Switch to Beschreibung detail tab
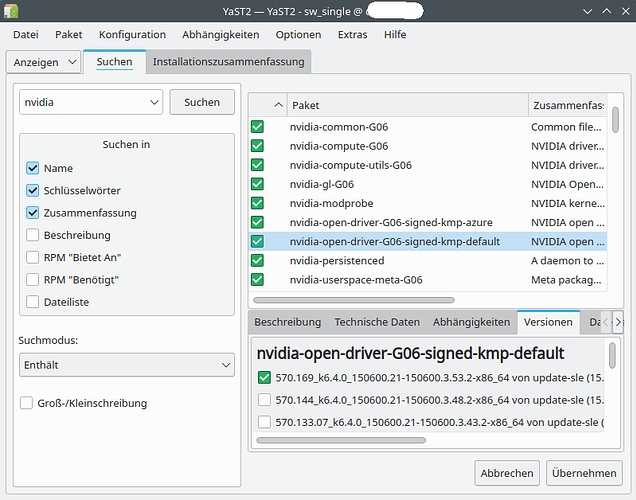The width and height of the screenshot is (636, 500). (x=288, y=322)
